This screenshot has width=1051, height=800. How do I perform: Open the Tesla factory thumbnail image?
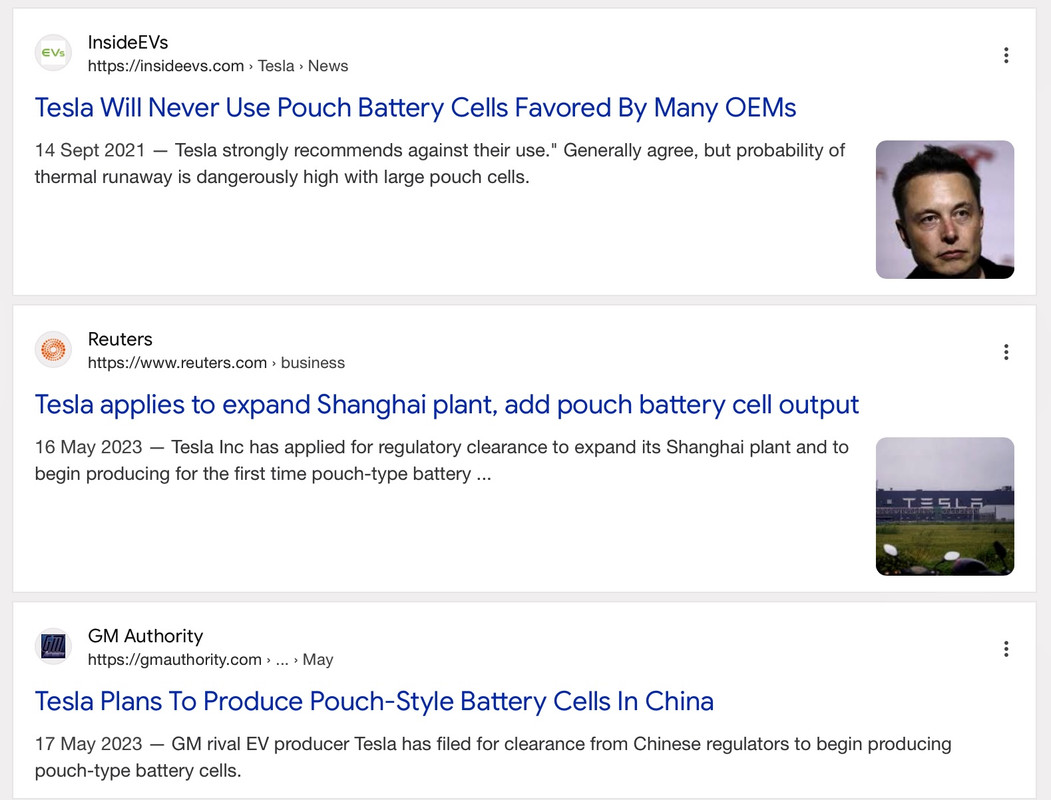[x=944, y=507]
